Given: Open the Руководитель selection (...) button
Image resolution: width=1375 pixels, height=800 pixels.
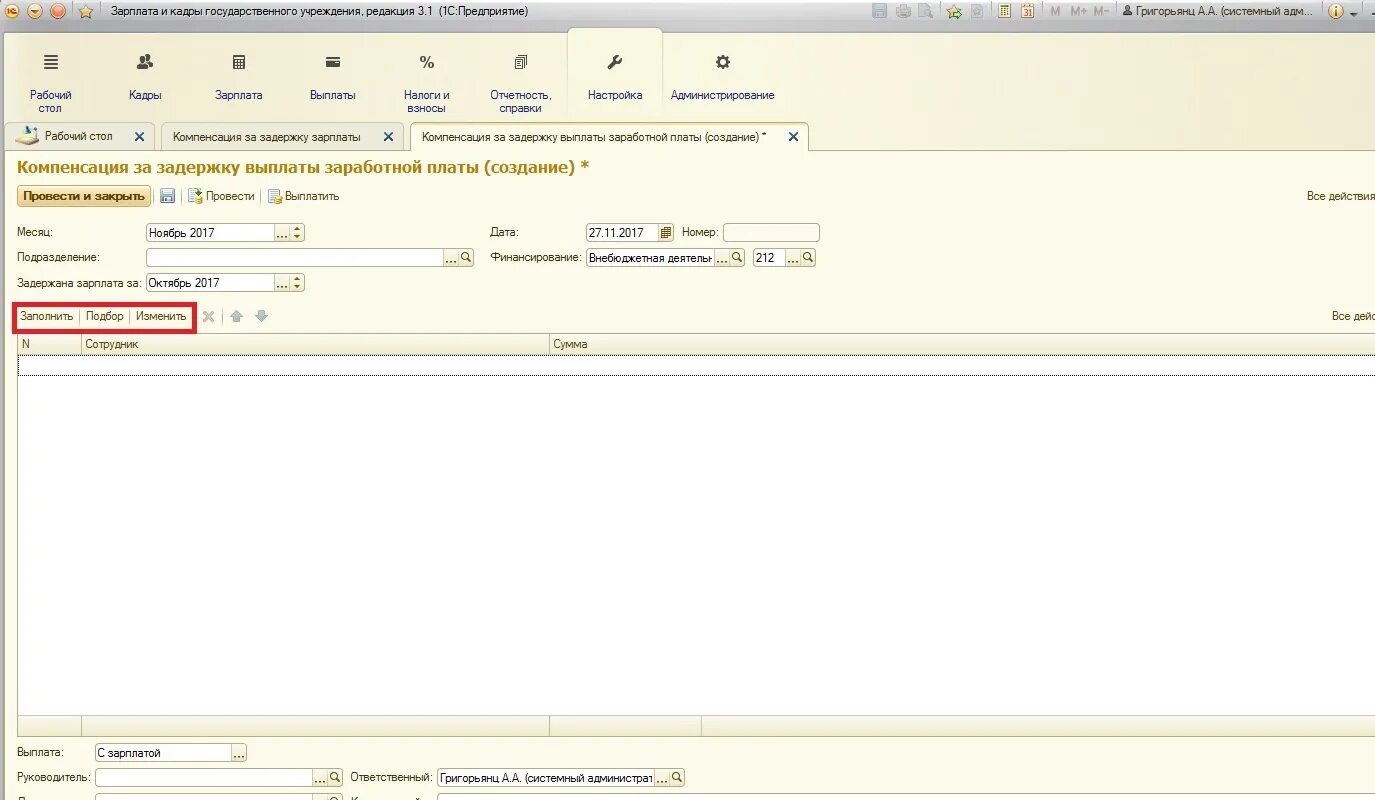Looking at the screenshot, I should click(x=320, y=777).
